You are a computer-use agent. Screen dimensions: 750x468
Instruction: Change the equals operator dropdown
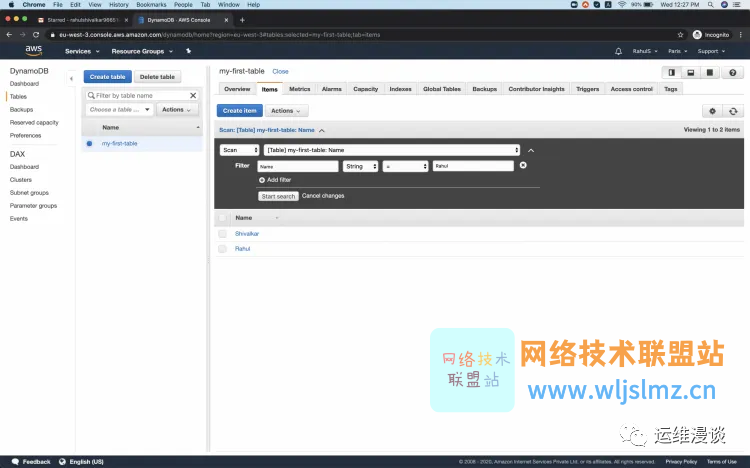[x=406, y=167]
